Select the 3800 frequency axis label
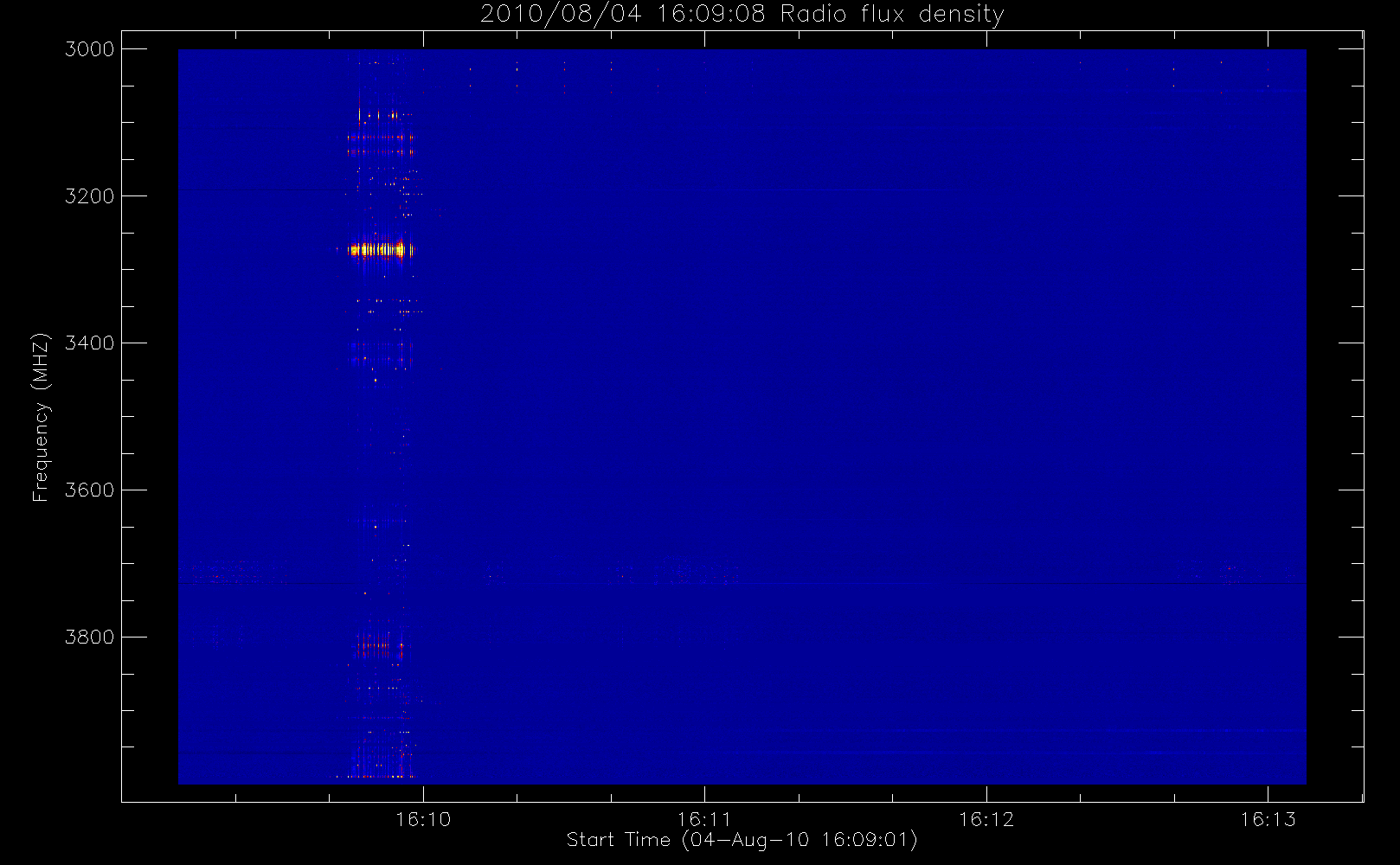This screenshot has width=1400, height=865. (90, 638)
